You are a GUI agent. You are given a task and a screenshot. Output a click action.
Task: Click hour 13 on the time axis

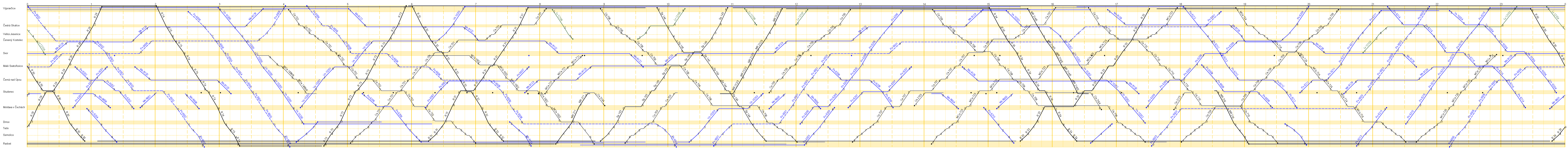coord(860,4)
